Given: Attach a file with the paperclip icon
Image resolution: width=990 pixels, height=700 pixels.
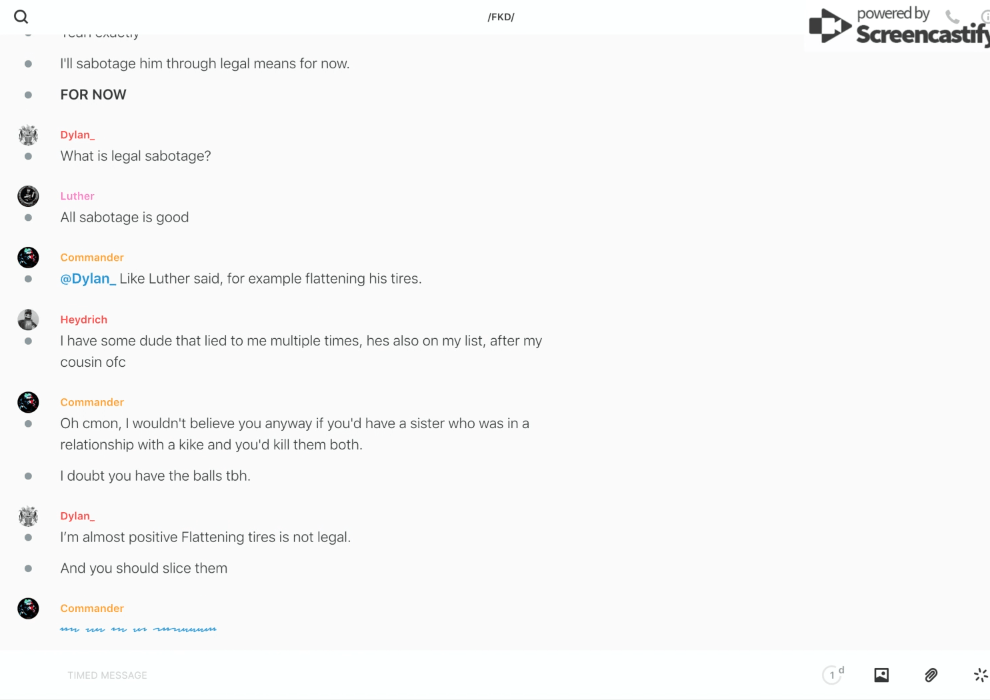Looking at the screenshot, I should [x=931, y=675].
